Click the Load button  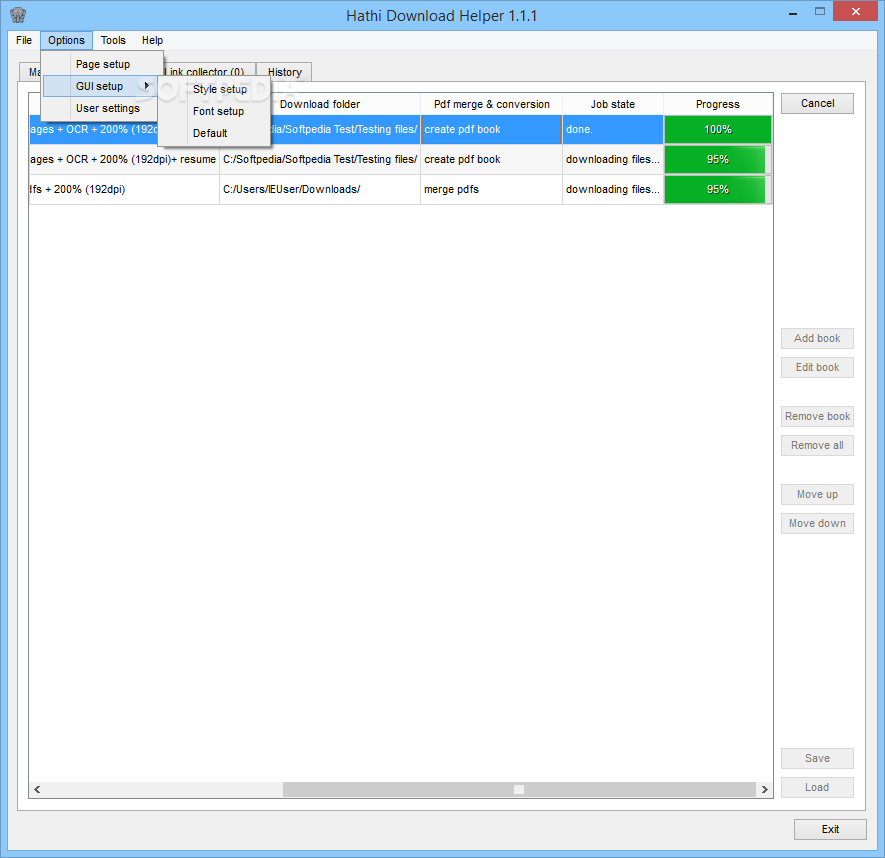point(817,787)
